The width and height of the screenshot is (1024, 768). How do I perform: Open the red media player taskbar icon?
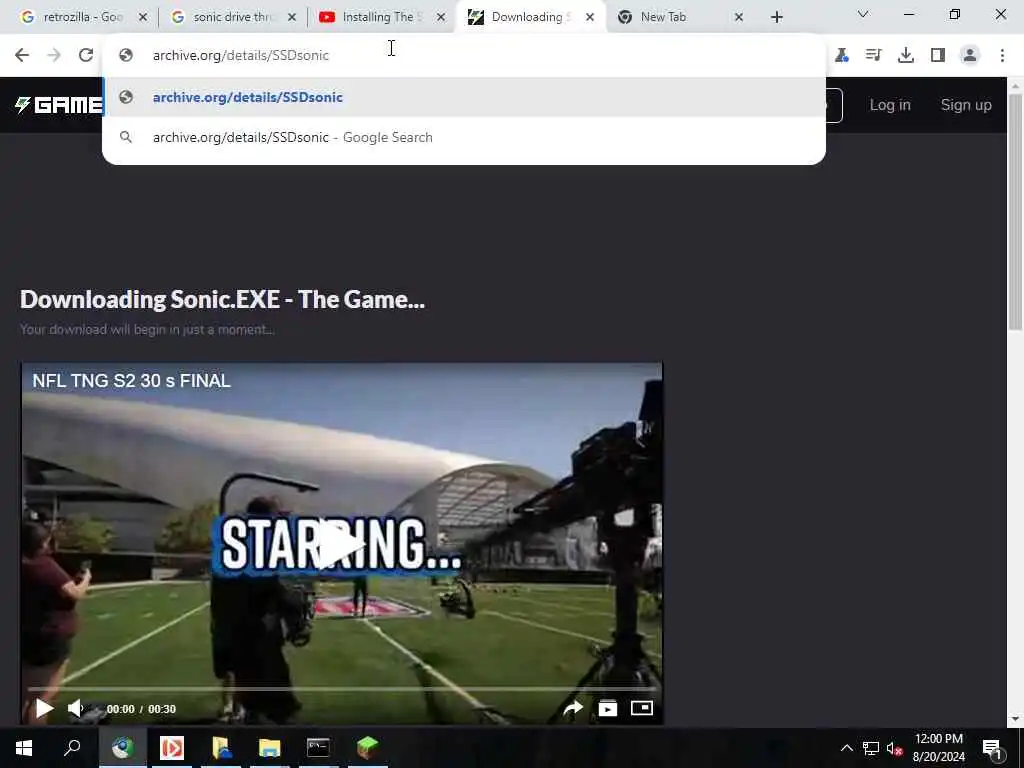tap(172, 748)
